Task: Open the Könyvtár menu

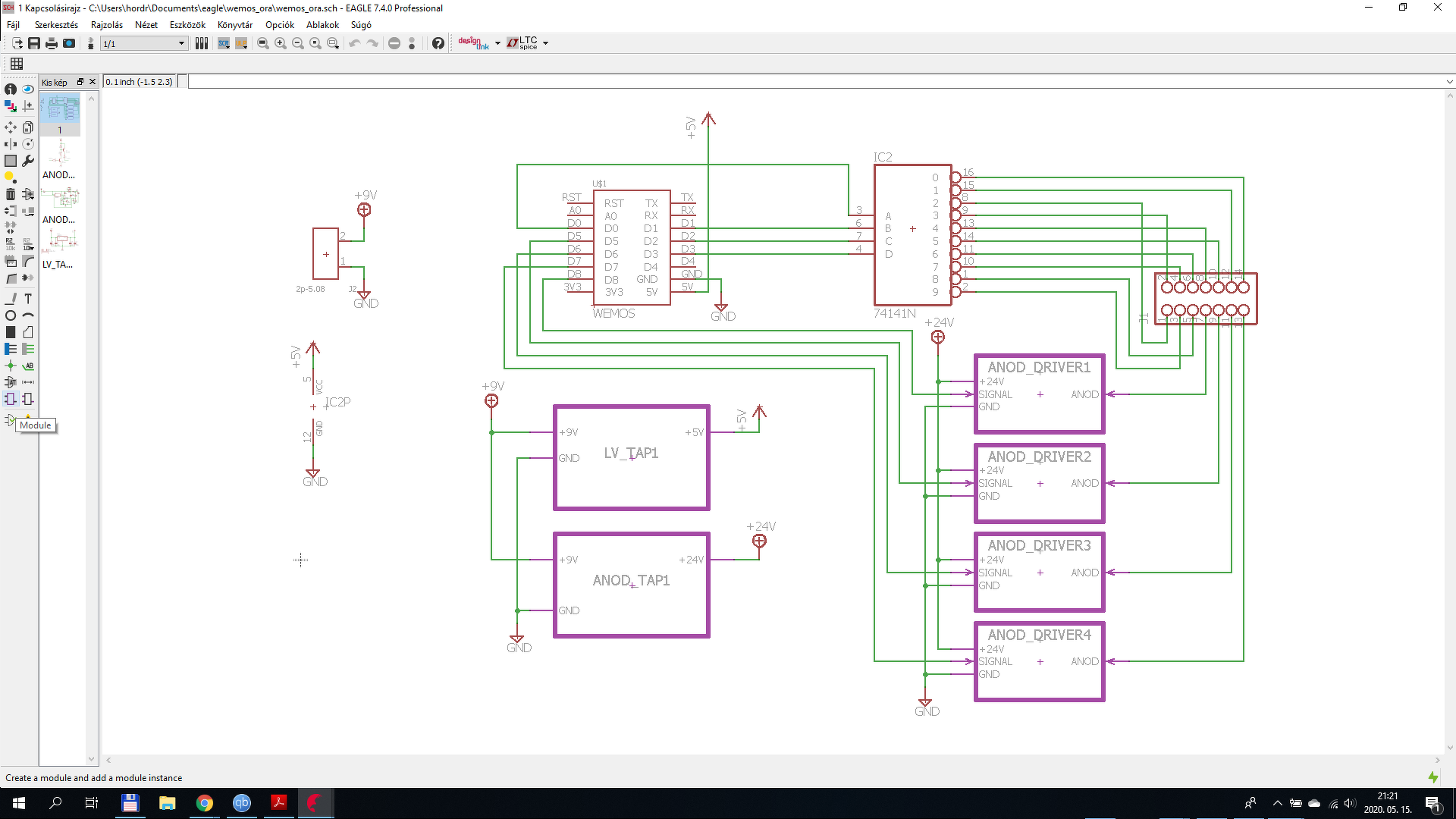Action: coord(234,25)
